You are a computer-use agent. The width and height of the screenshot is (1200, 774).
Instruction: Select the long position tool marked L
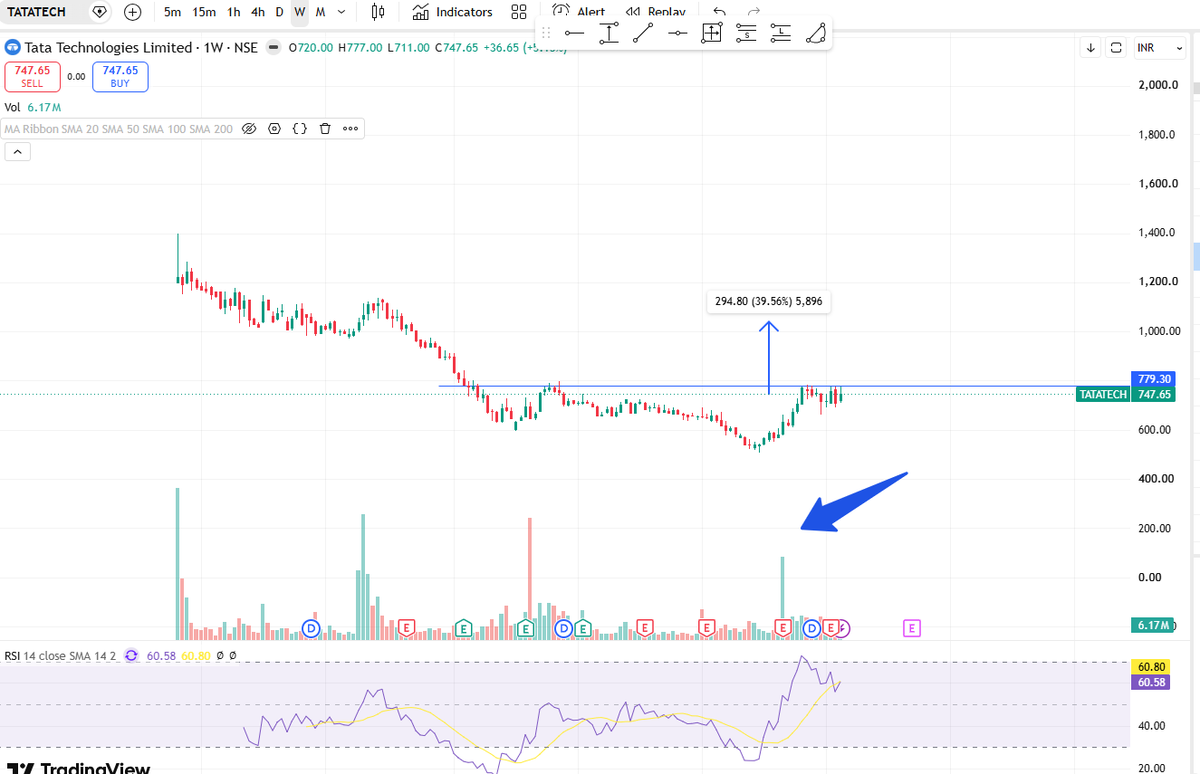pyautogui.click(x=781, y=33)
